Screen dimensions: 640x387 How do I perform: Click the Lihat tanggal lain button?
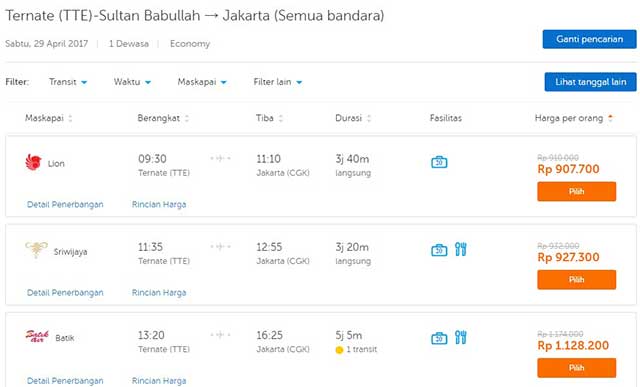[x=590, y=82]
